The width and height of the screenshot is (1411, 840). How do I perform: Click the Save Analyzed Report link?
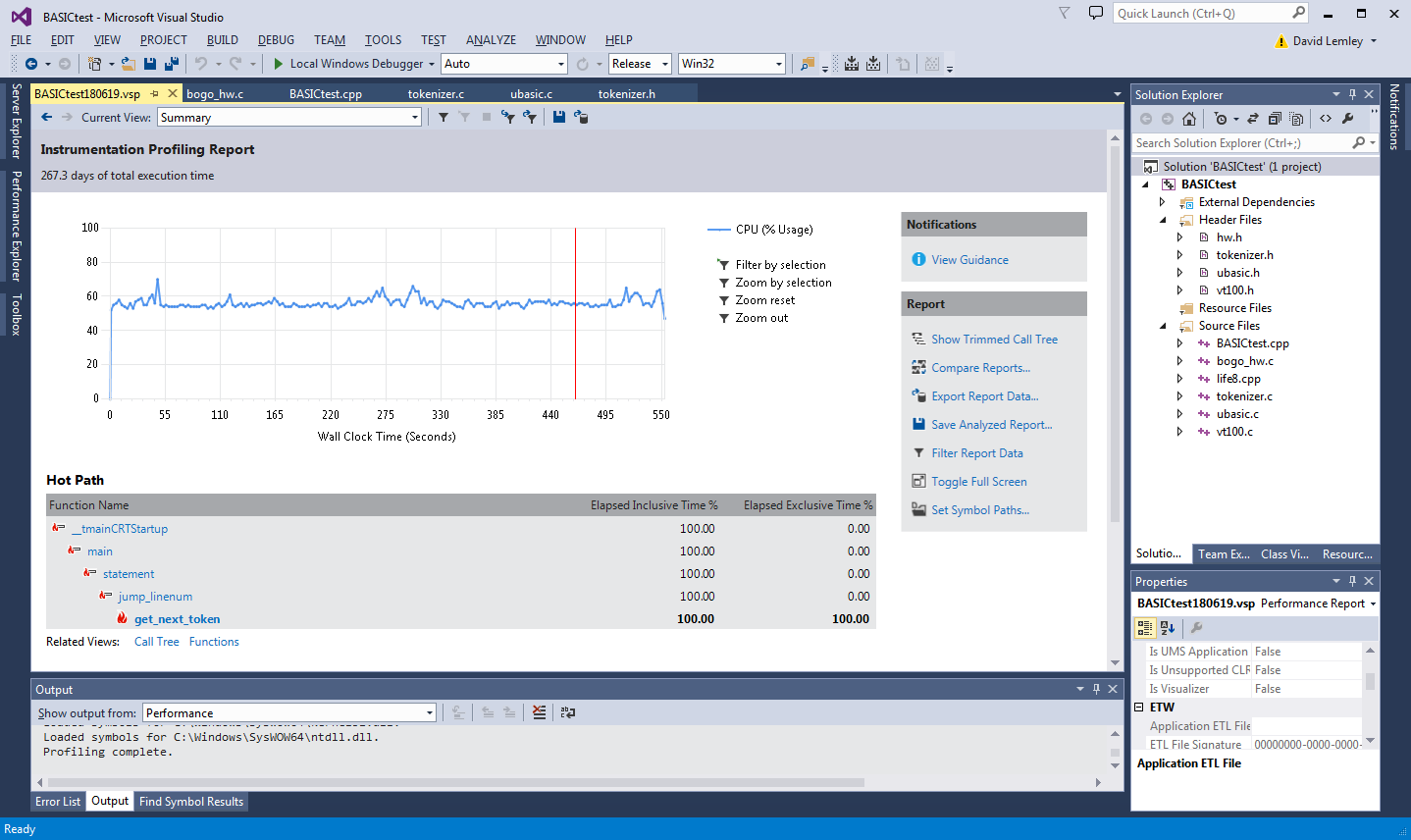[x=991, y=425]
